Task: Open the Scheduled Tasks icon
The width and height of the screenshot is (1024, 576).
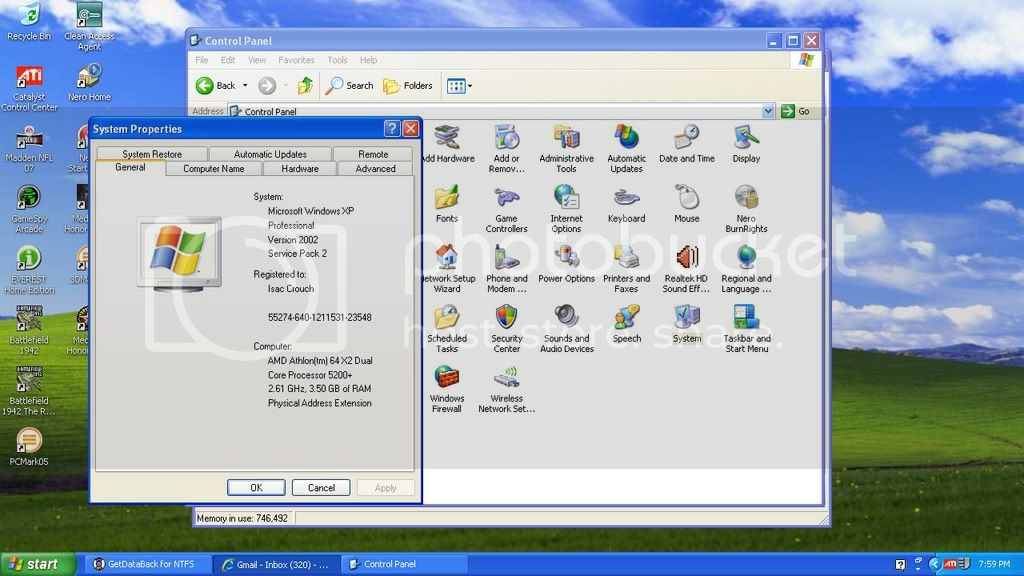Action: pos(447,329)
